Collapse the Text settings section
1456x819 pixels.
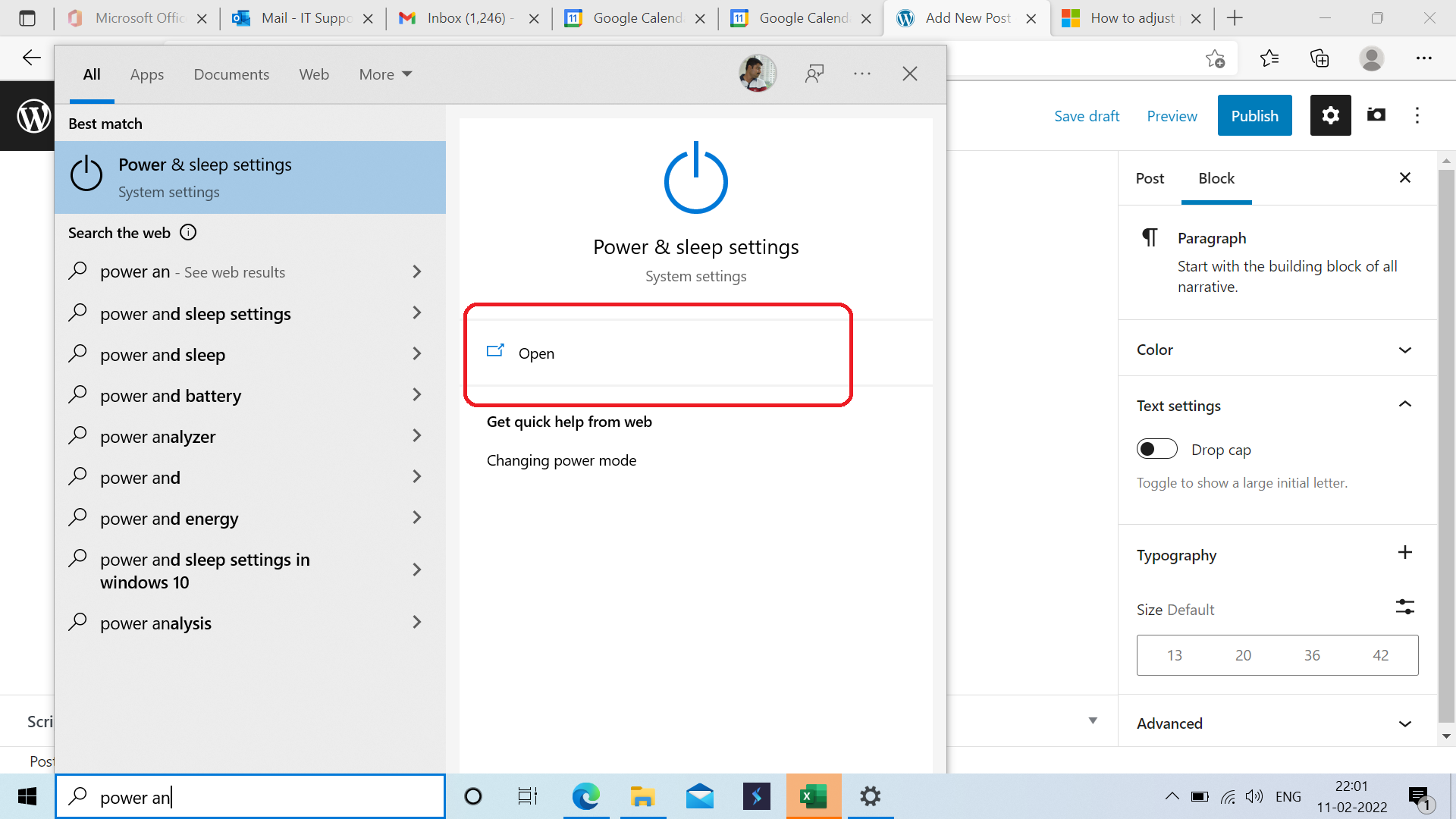pyautogui.click(x=1406, y=404)
